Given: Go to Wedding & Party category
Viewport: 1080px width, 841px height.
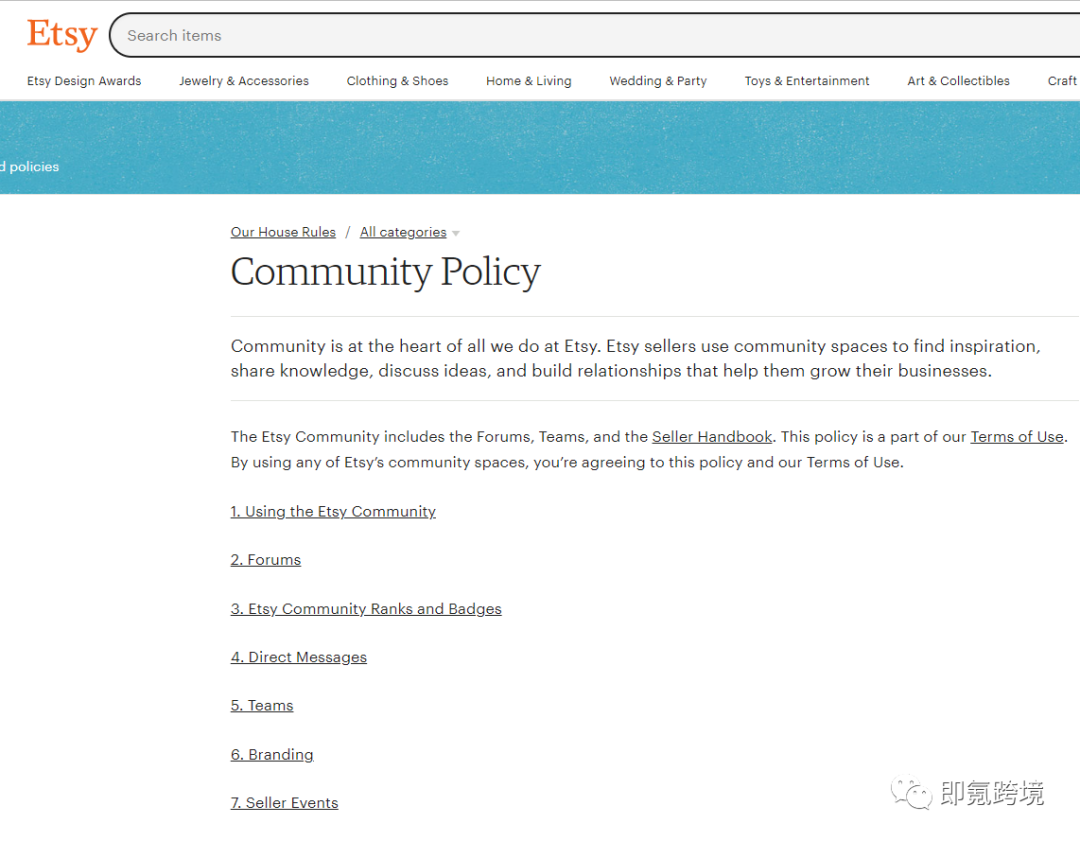Looking at the screenshot, I should point(658,81).
